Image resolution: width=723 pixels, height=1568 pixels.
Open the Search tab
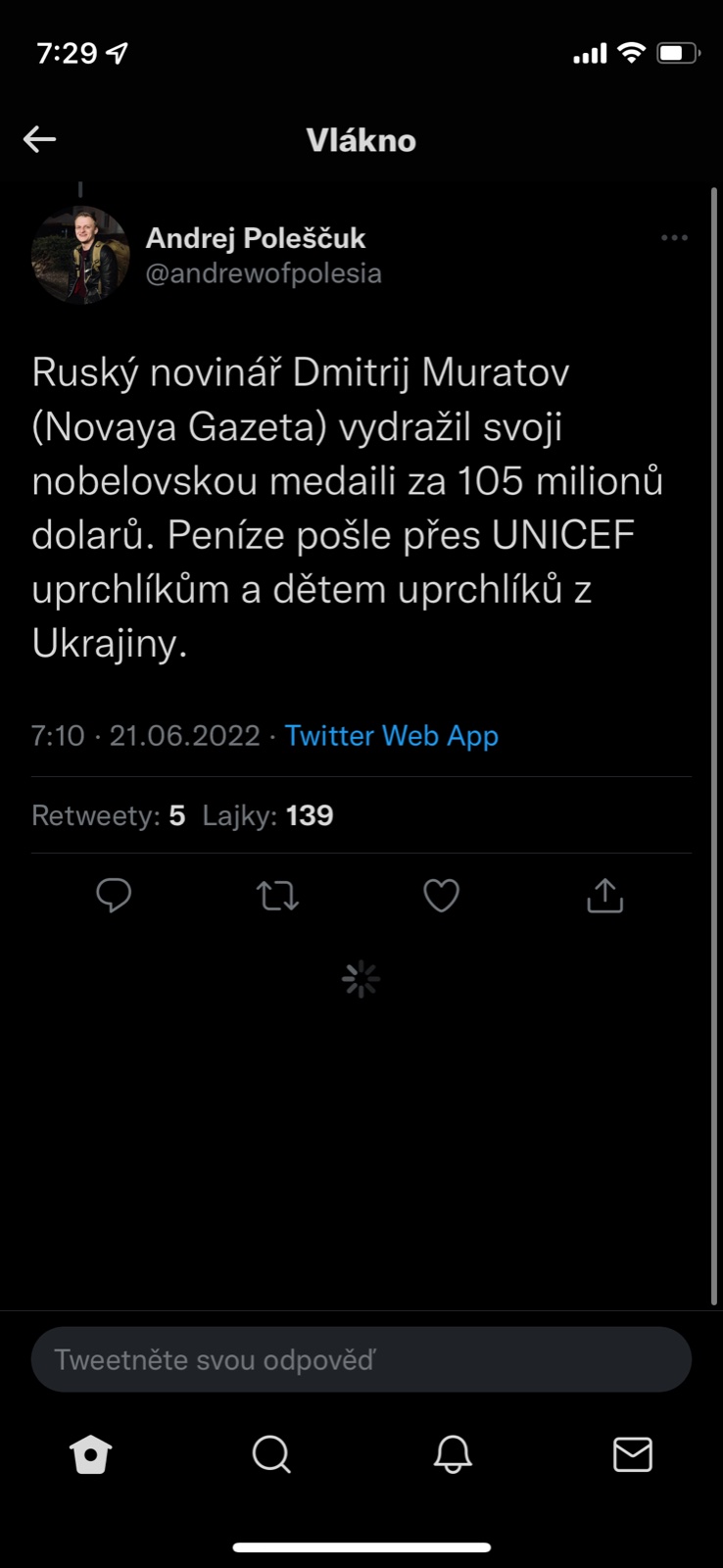[x=271, y=1455]
